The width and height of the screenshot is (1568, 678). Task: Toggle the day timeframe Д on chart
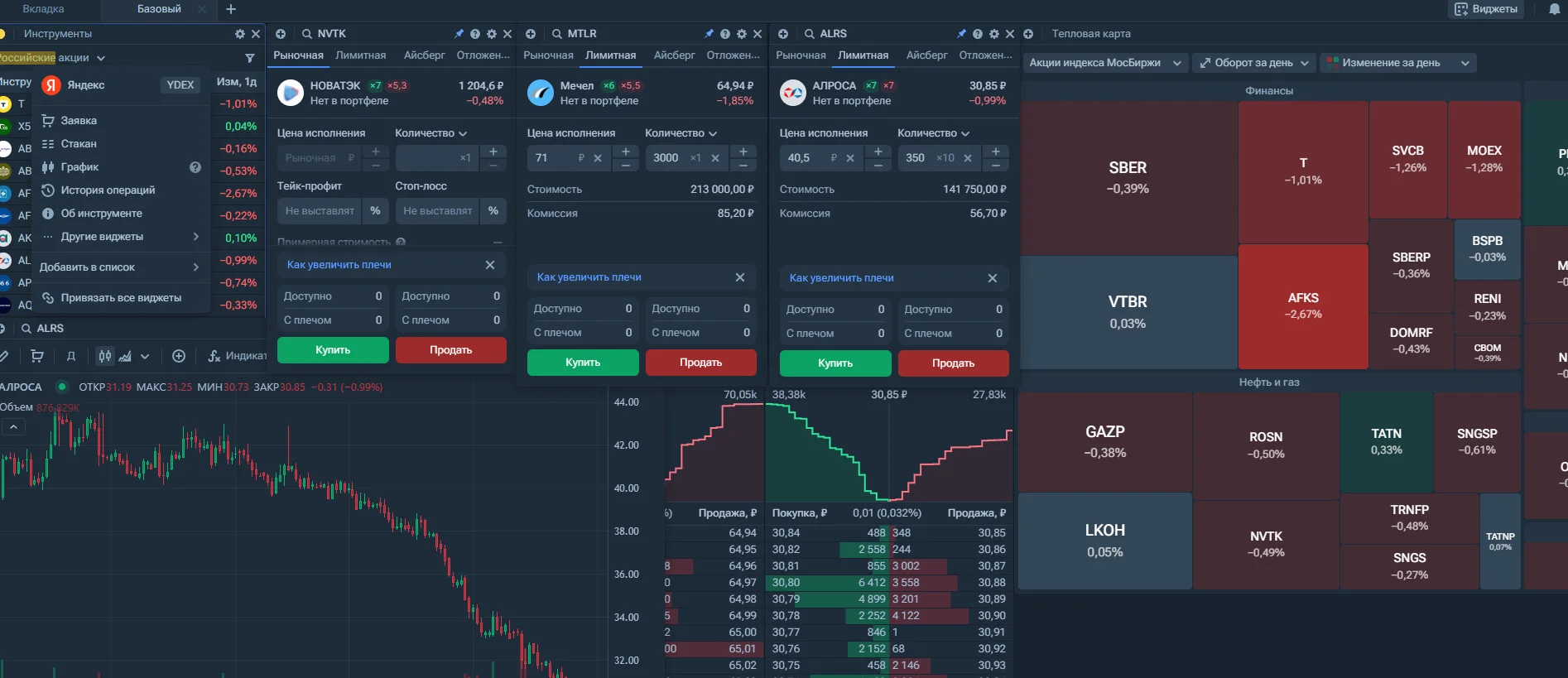click(71, 356)
